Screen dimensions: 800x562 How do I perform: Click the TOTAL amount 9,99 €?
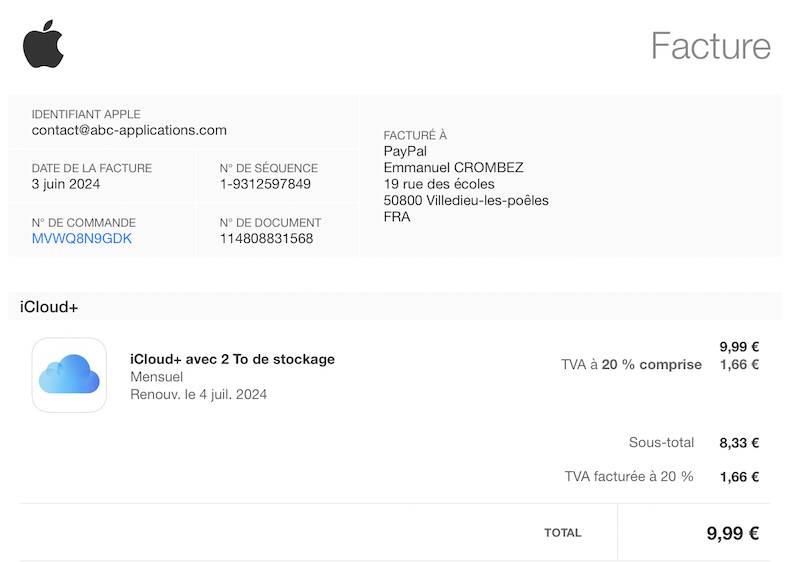click(x=733, y=533)
